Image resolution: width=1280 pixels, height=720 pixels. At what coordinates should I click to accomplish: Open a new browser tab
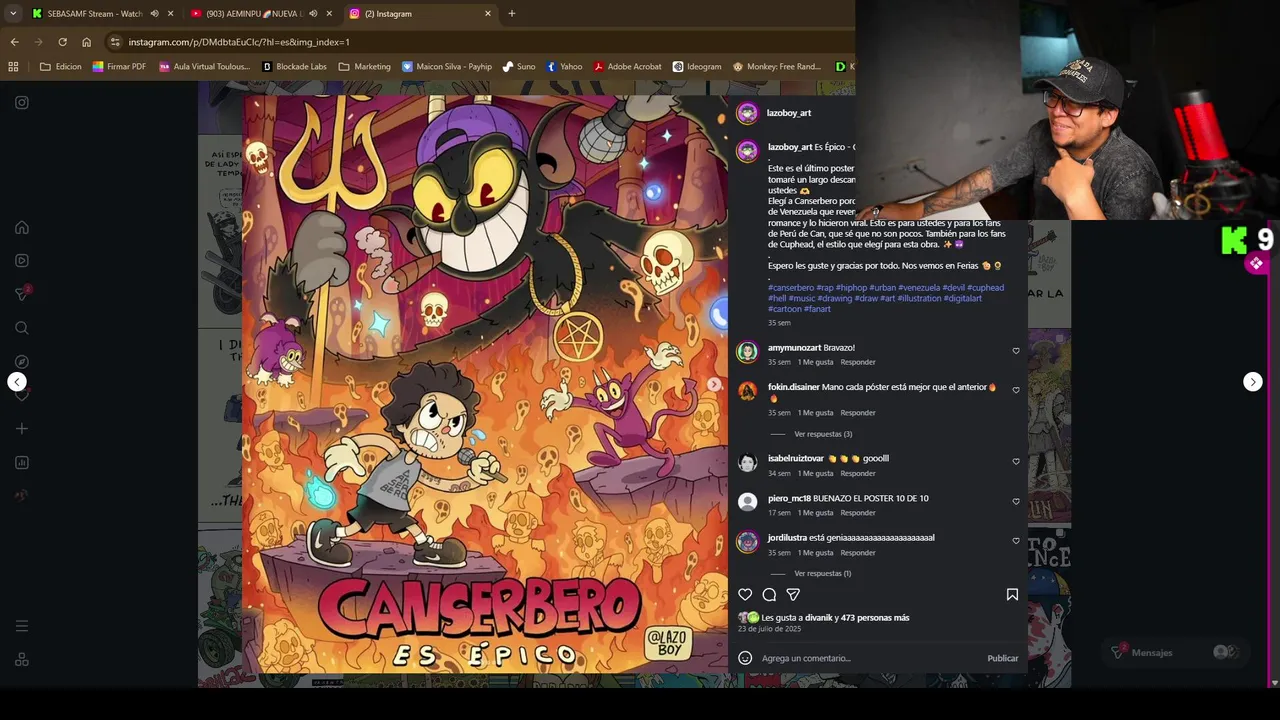(x=512, y=14)
